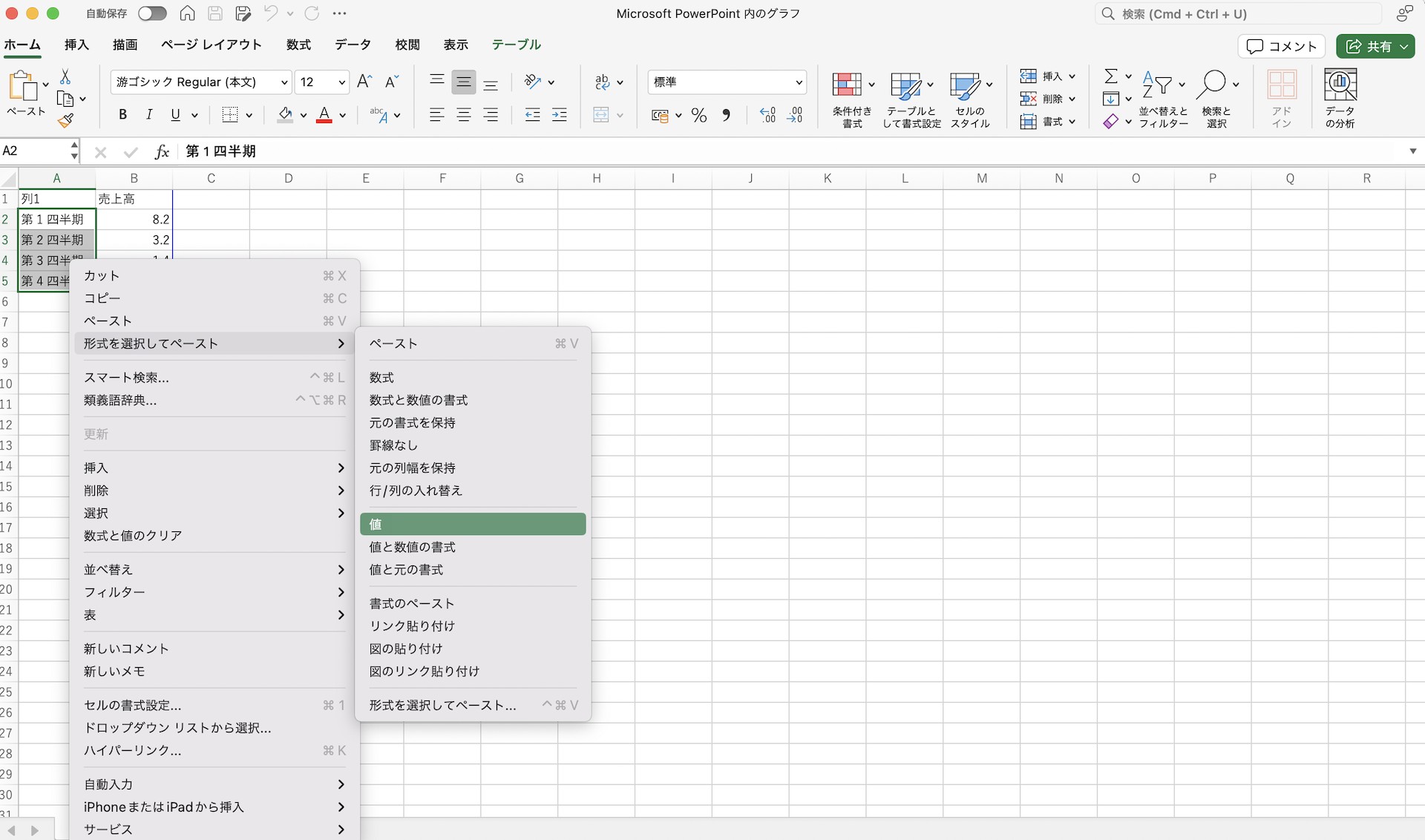Click the comma style icon

(727, 115)
